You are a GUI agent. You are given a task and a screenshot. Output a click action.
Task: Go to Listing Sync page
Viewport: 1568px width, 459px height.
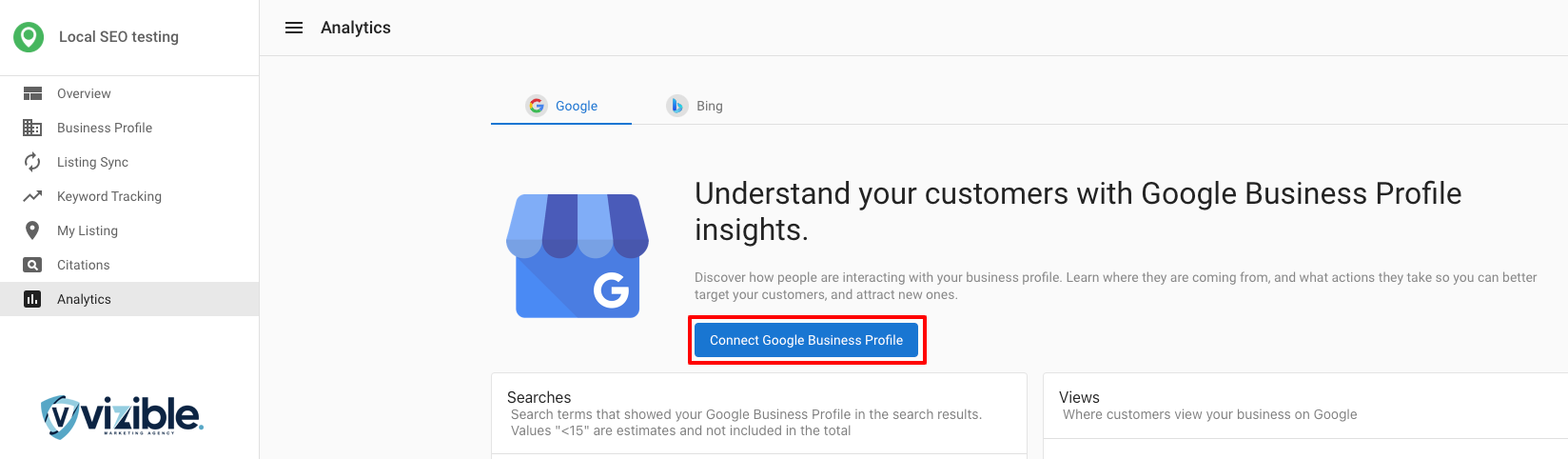click(92, 162)
